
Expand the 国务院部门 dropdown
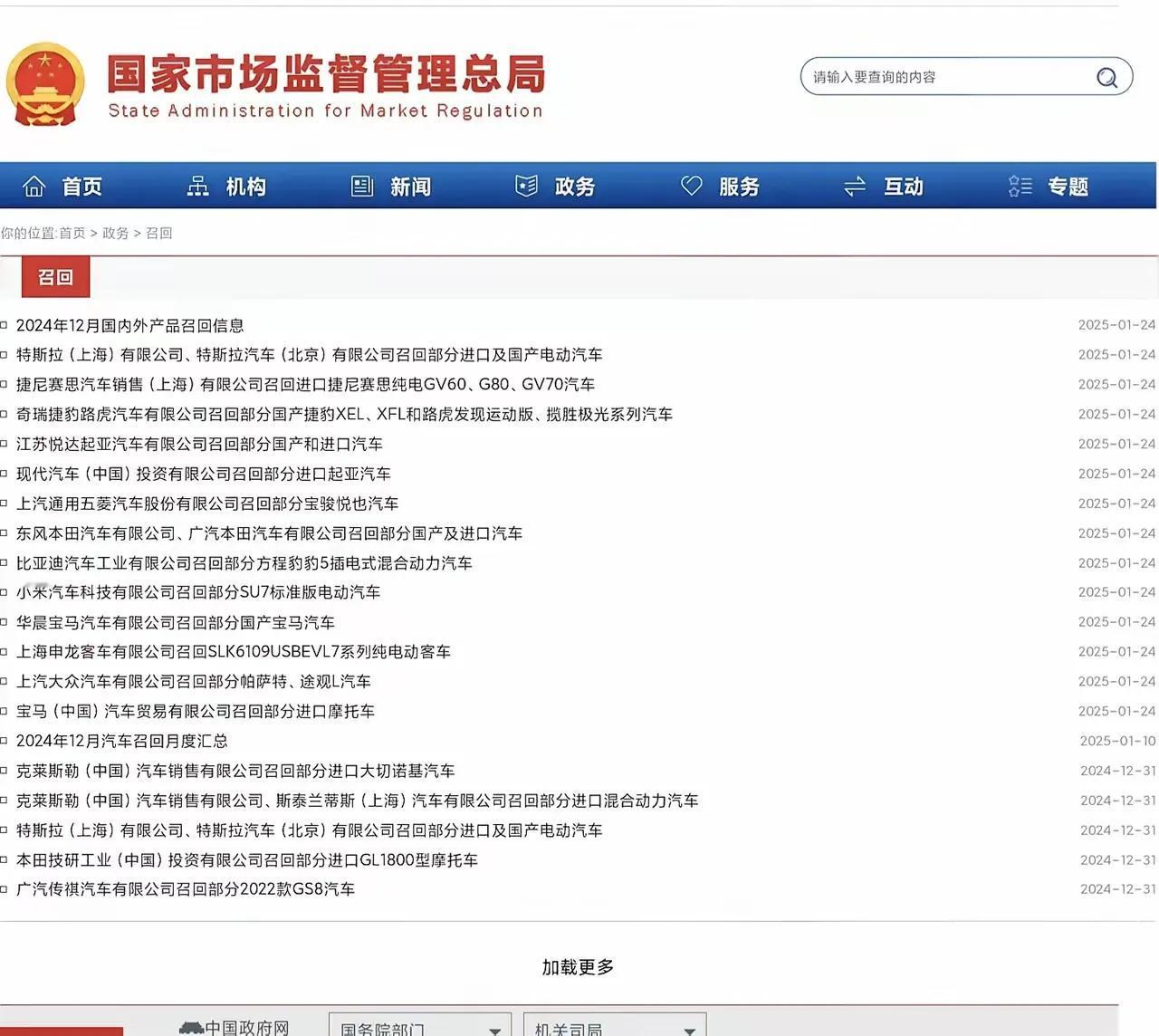tap(420, 1025)
